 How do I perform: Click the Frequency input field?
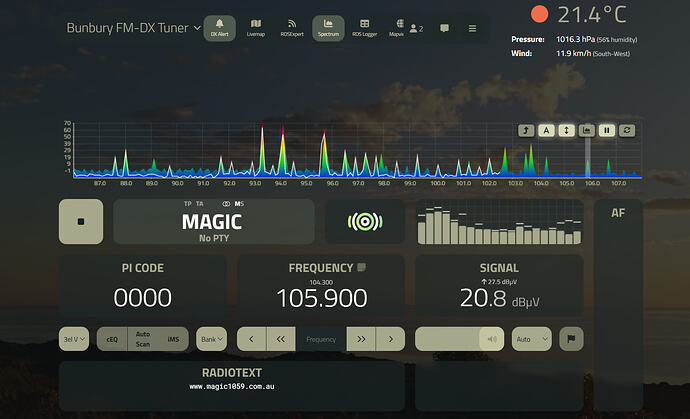click(x=321, y=339)
